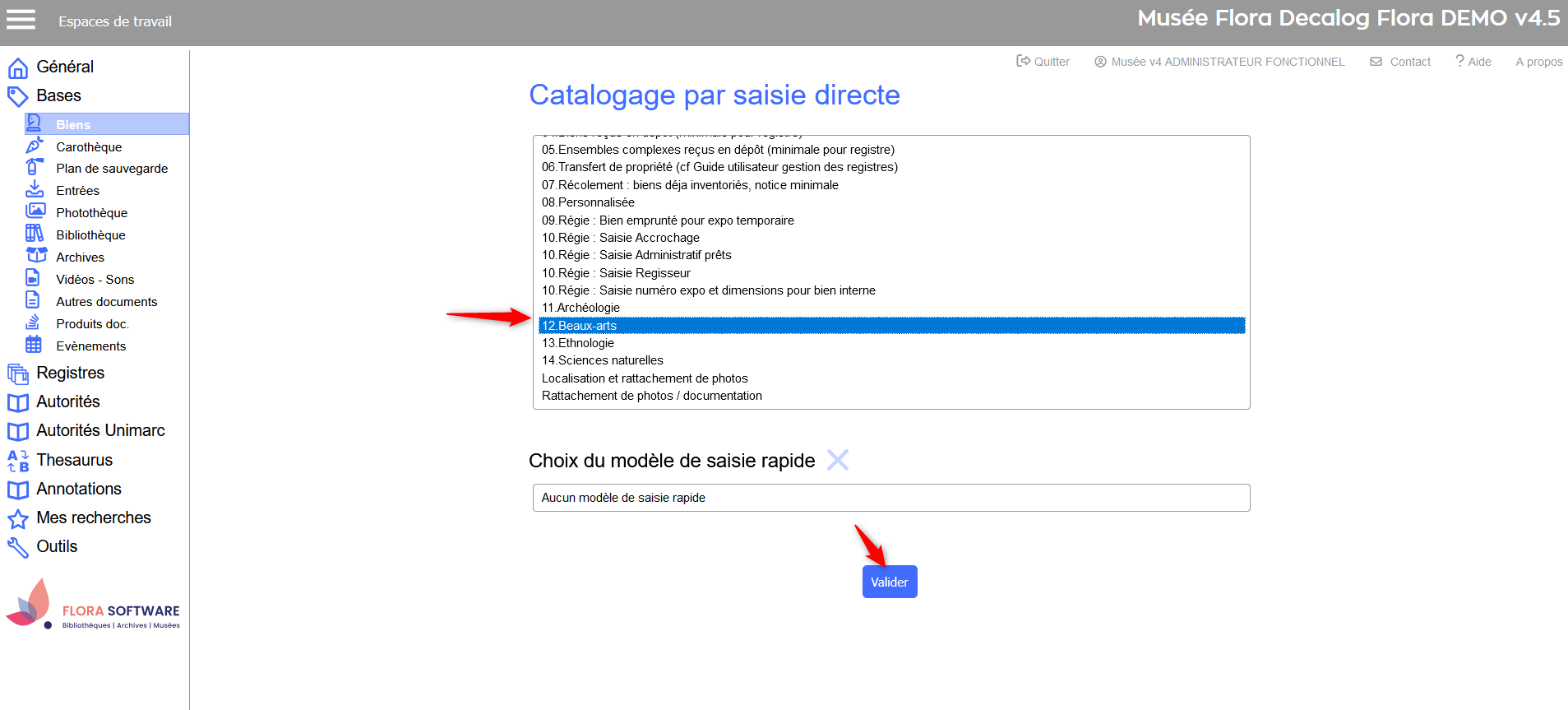
Task: Expand the Registres section
Action: (x=70, y=373)
